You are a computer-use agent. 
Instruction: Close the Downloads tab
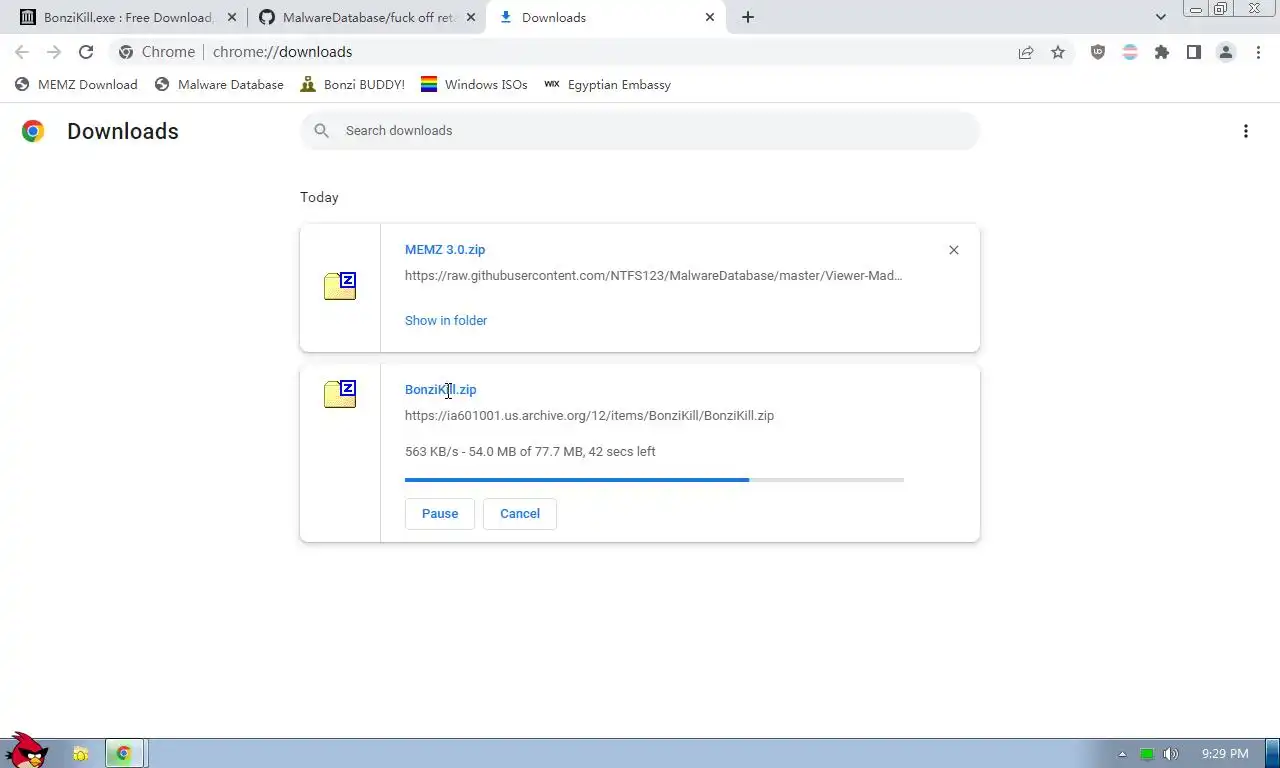[x=710, y=17]
